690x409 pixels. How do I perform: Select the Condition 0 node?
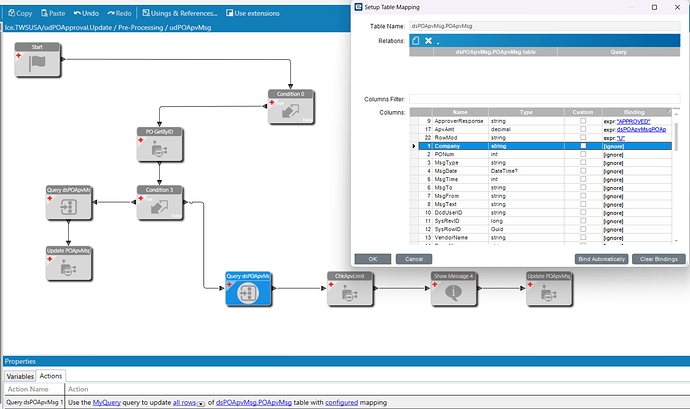[289, 107]
